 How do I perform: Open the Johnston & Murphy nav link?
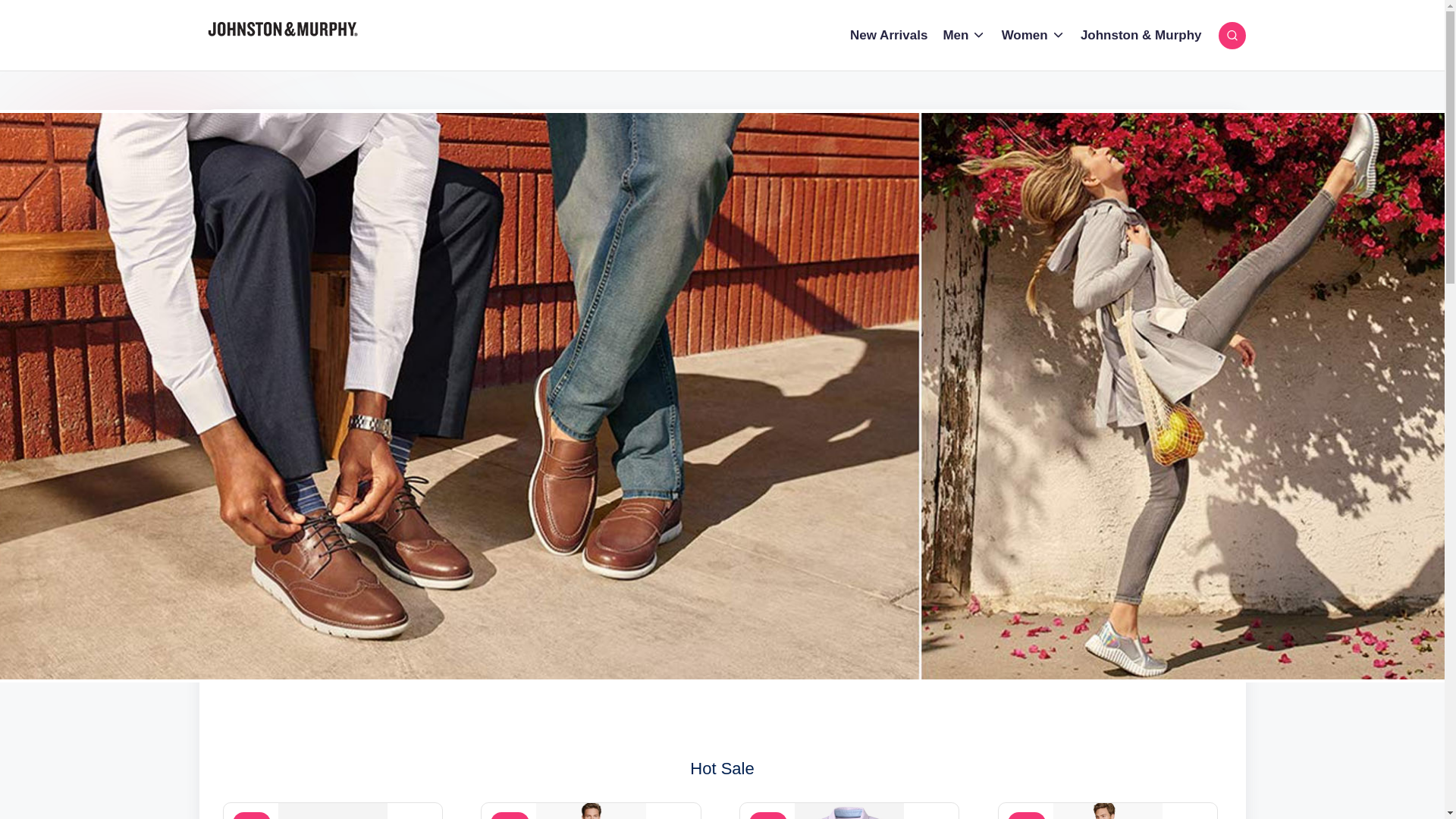1141,36
